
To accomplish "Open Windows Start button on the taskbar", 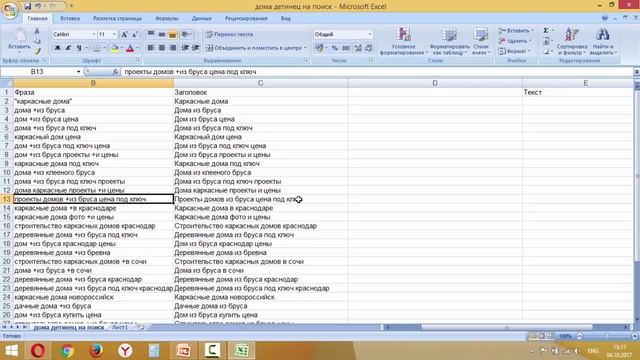I will click(x=11, y=351).
